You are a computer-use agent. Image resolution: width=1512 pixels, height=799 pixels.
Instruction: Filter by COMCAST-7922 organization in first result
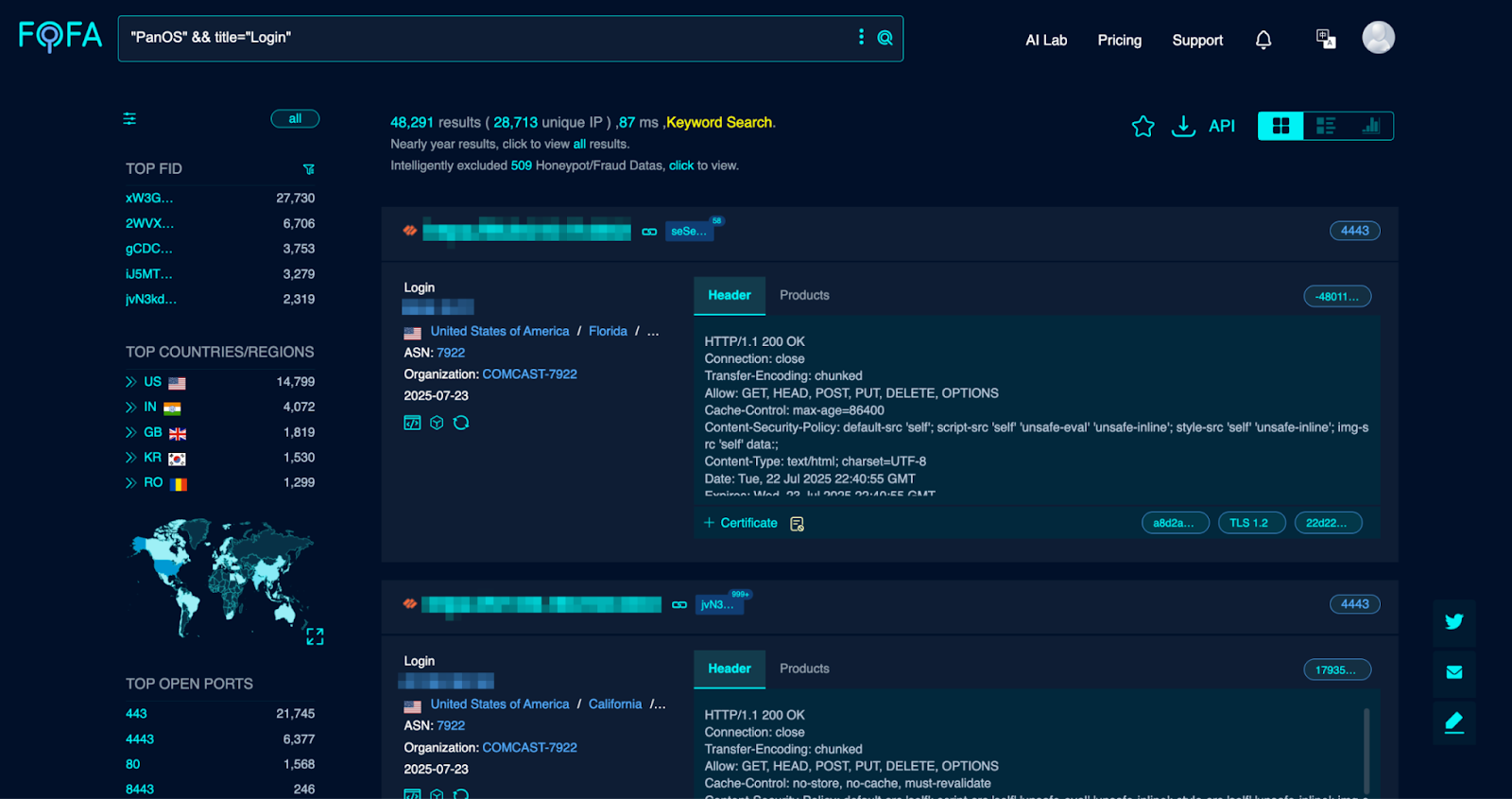click(529, 374)
